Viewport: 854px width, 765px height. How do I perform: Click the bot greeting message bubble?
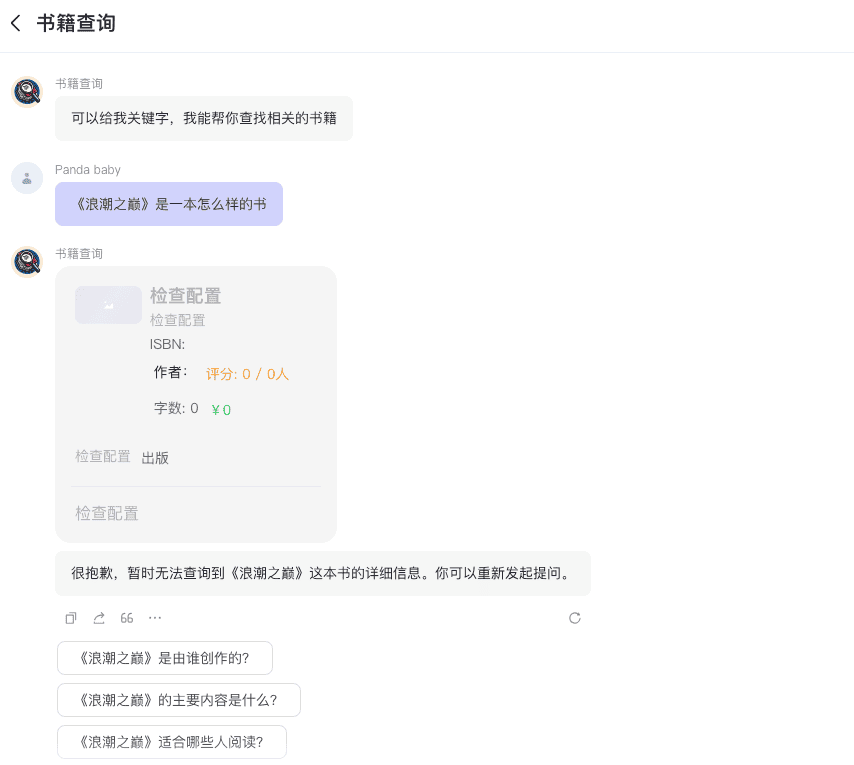tap(204, 118)
